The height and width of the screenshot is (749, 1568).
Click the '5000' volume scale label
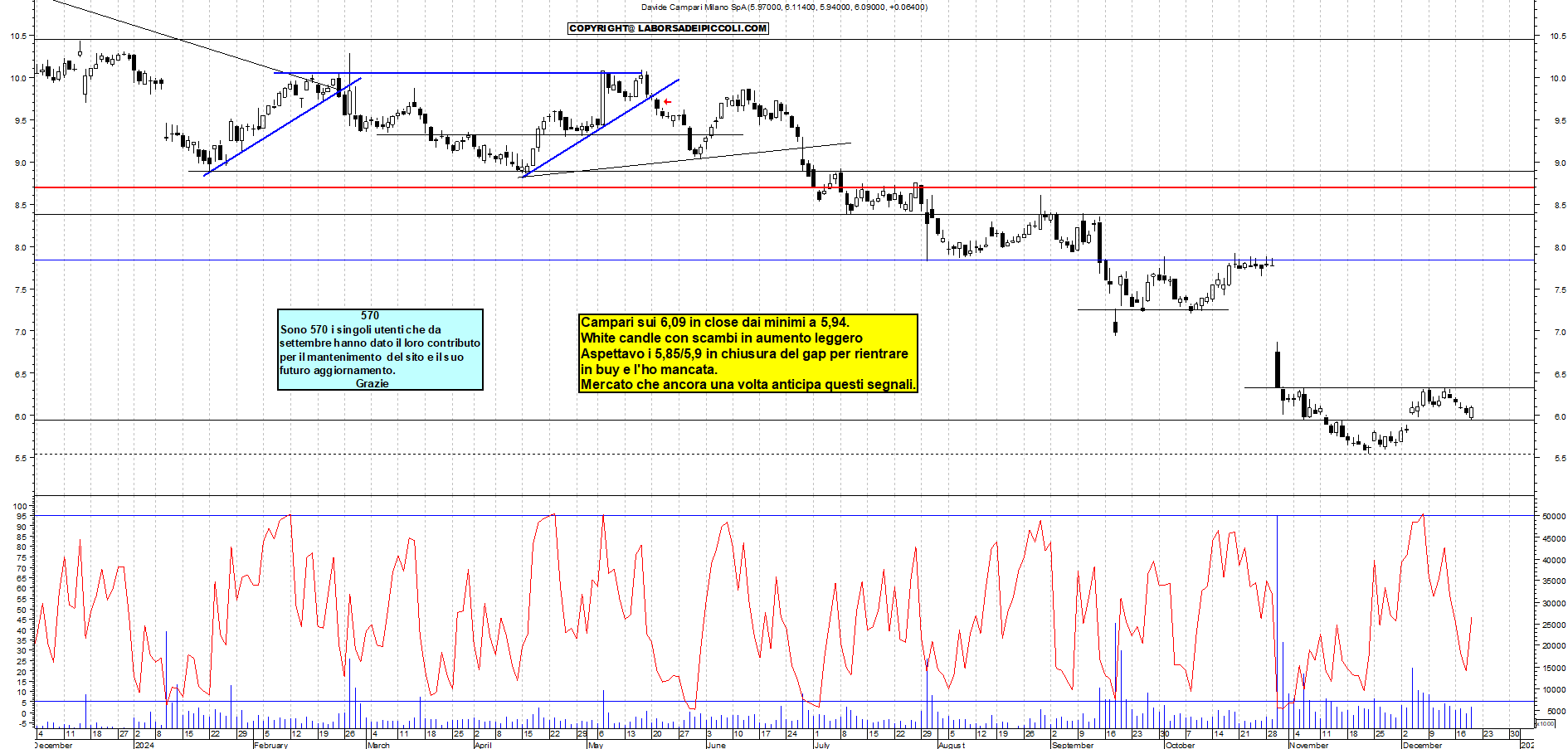click(1556, 711)
